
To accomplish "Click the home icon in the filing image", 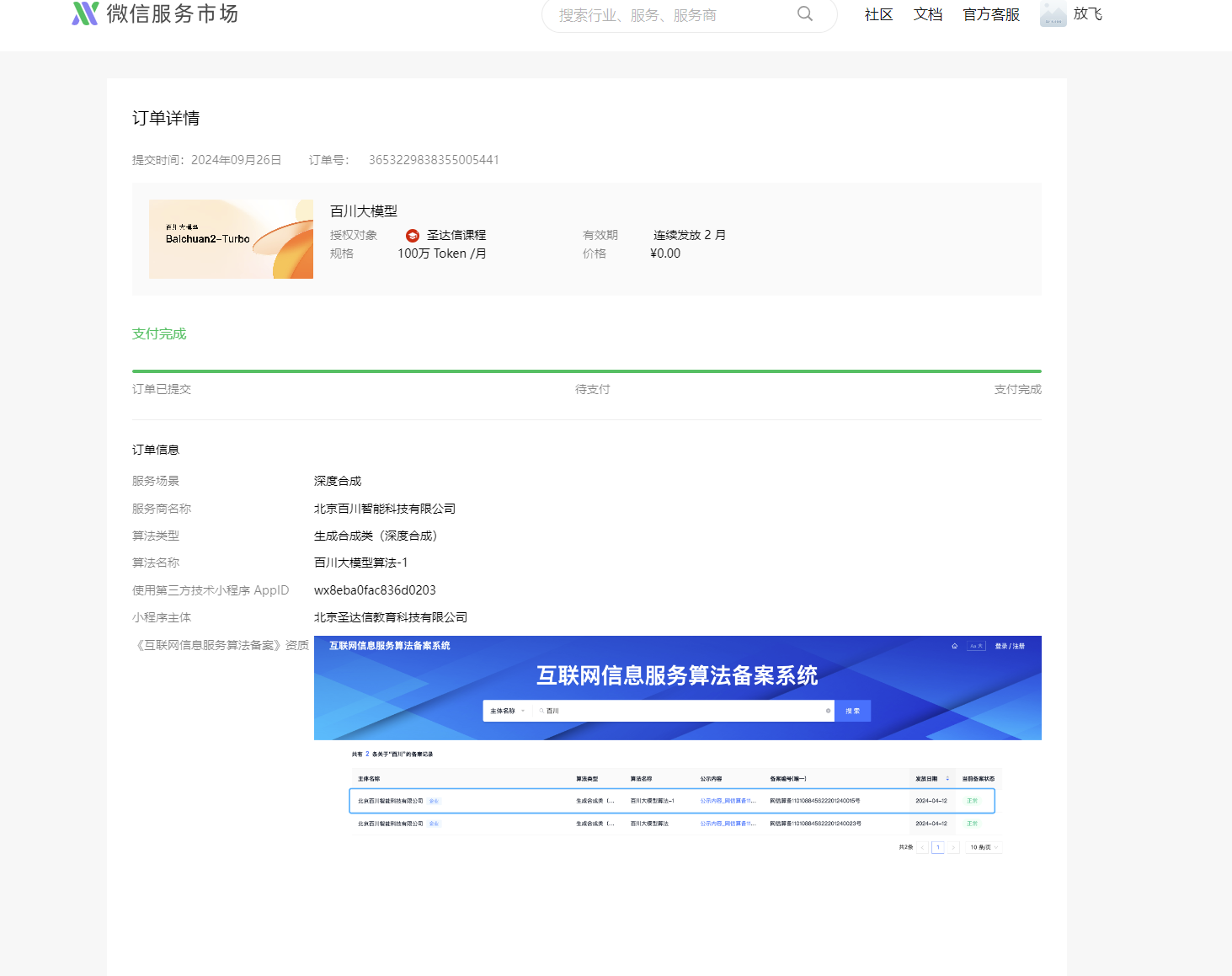I will click(x=954, y=646).
